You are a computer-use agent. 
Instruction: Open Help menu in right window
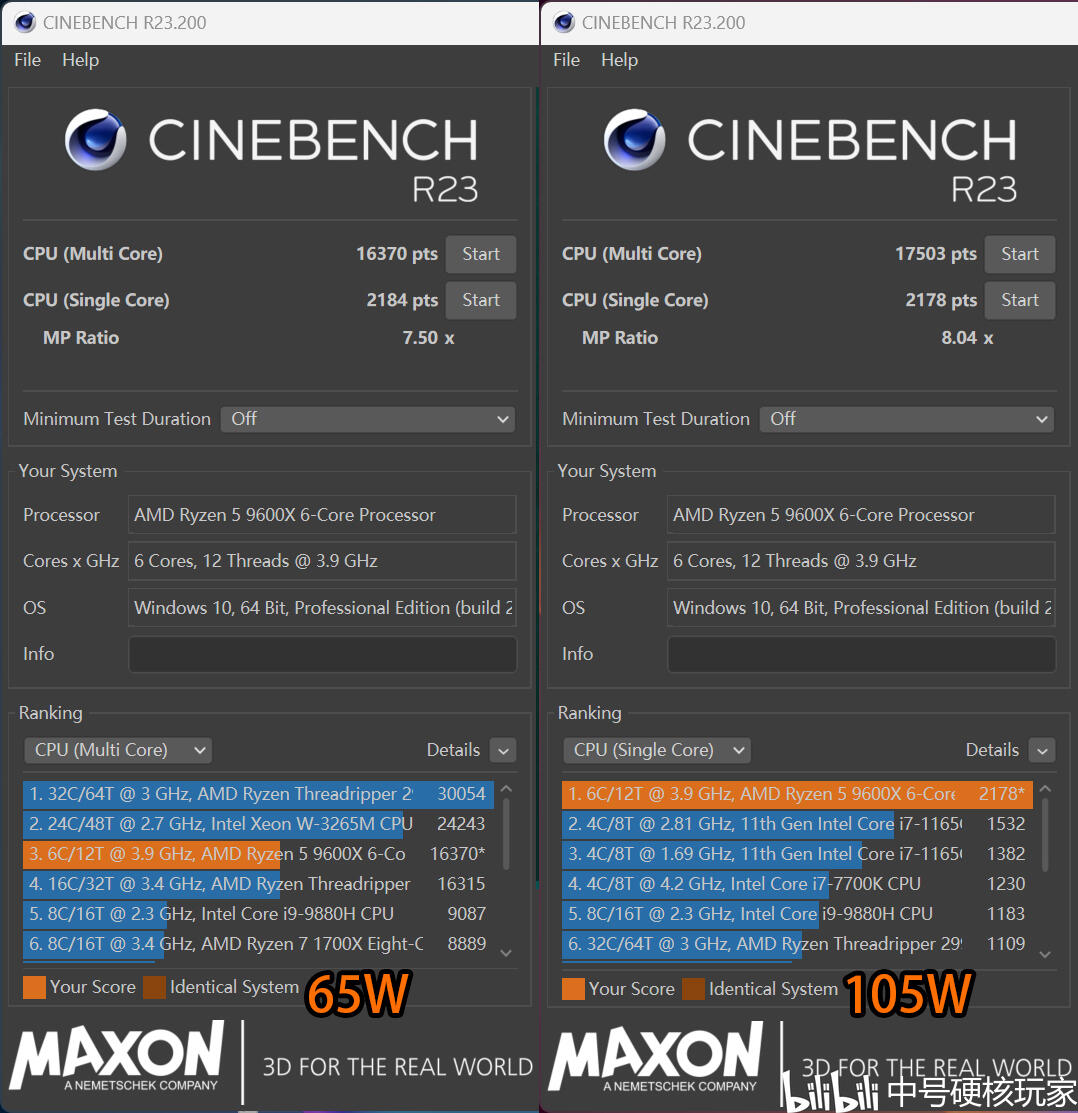click(x=620, y=60)
